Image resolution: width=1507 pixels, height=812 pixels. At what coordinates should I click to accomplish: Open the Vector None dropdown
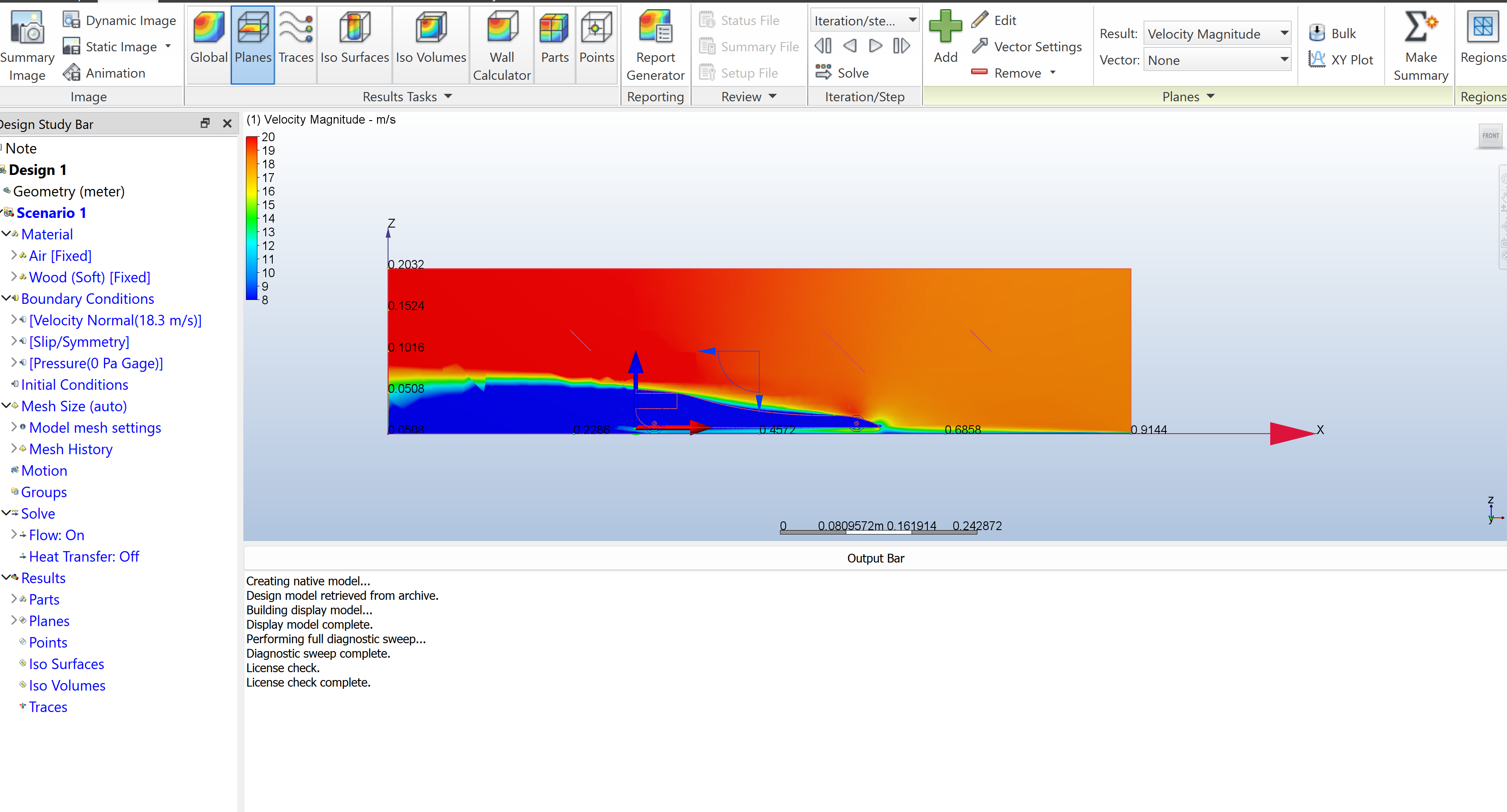(1284, 60)
